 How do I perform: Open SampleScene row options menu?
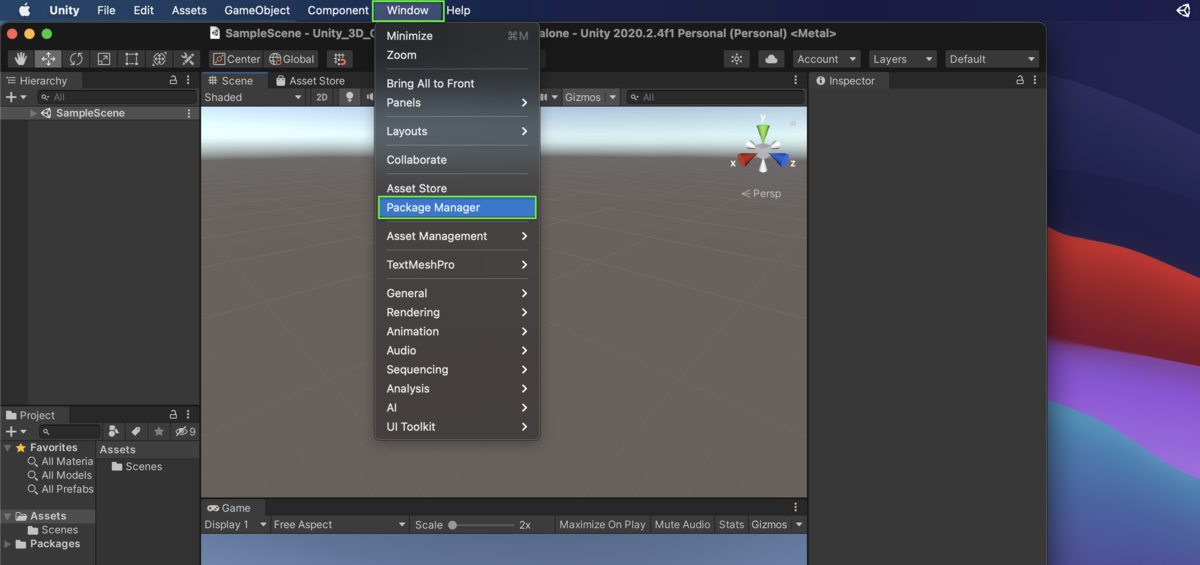tap(189, 113)
